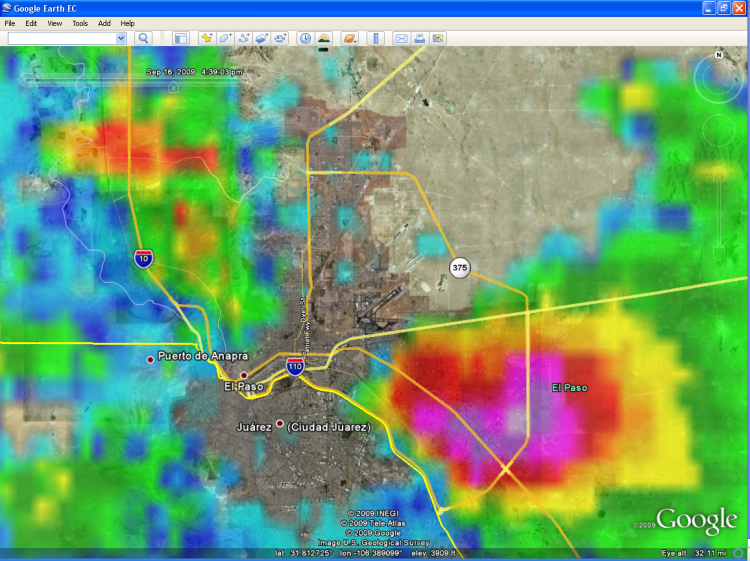Click the Print icon
This screenshot has width=750, height=561.
click(x=419, y=38)
